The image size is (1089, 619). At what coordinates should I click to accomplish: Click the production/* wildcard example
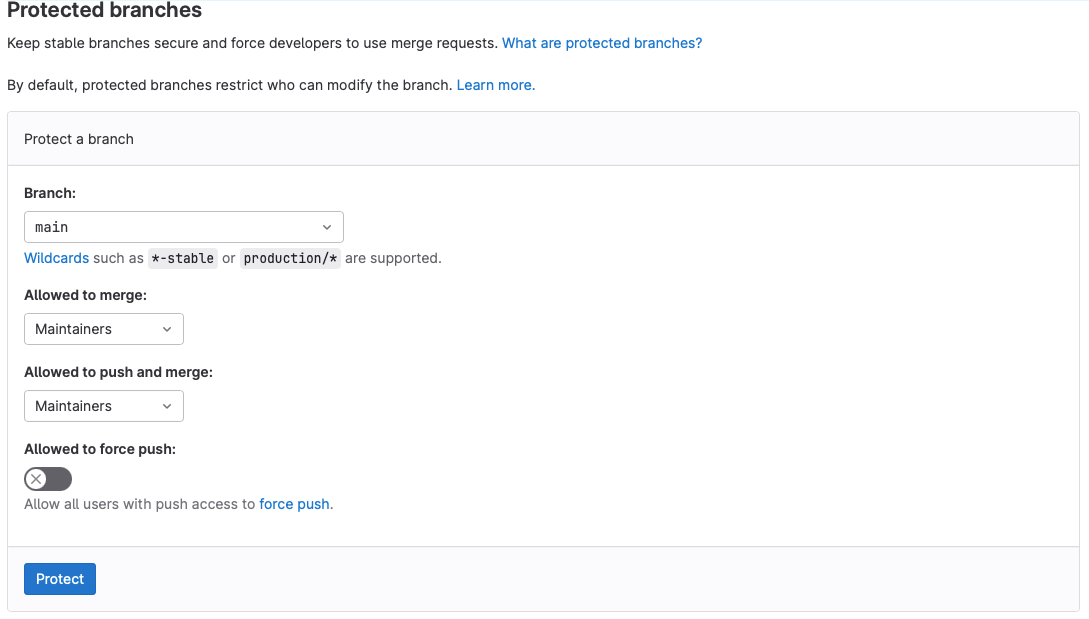tap(291, 258)
